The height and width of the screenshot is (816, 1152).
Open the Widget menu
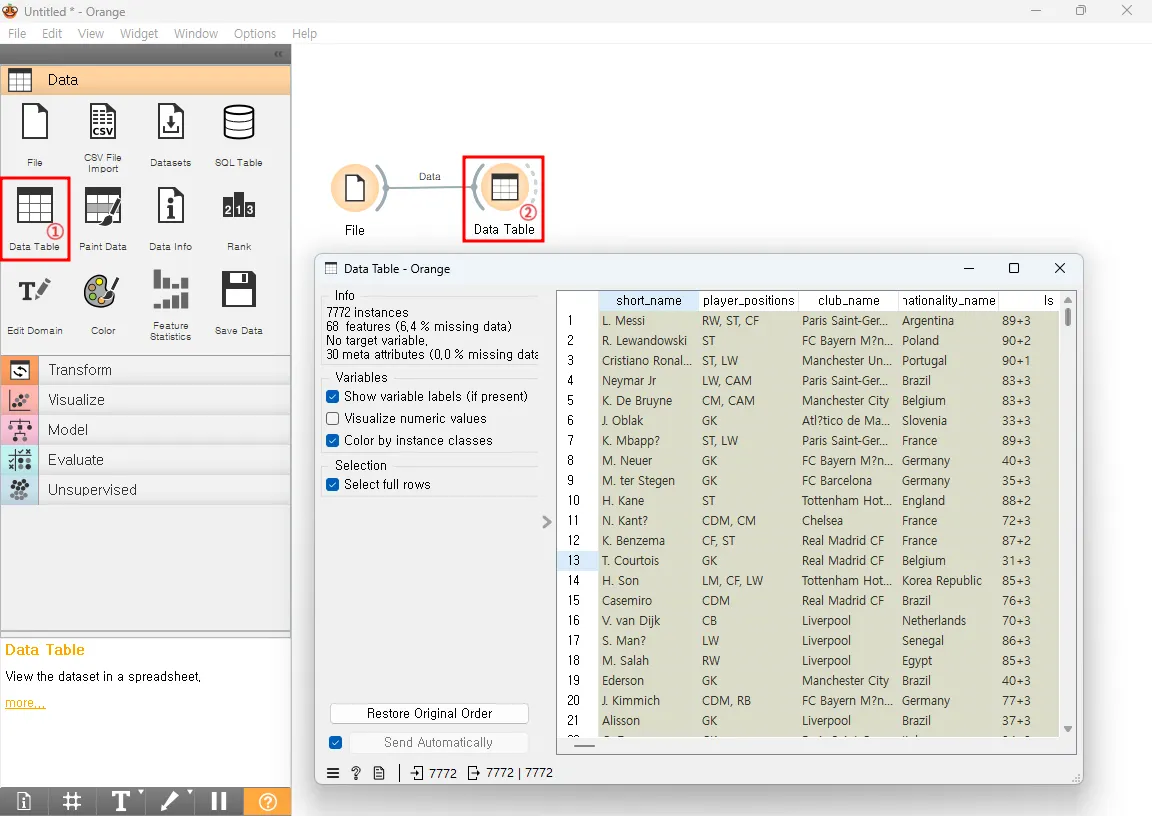(x=139, y=33)
